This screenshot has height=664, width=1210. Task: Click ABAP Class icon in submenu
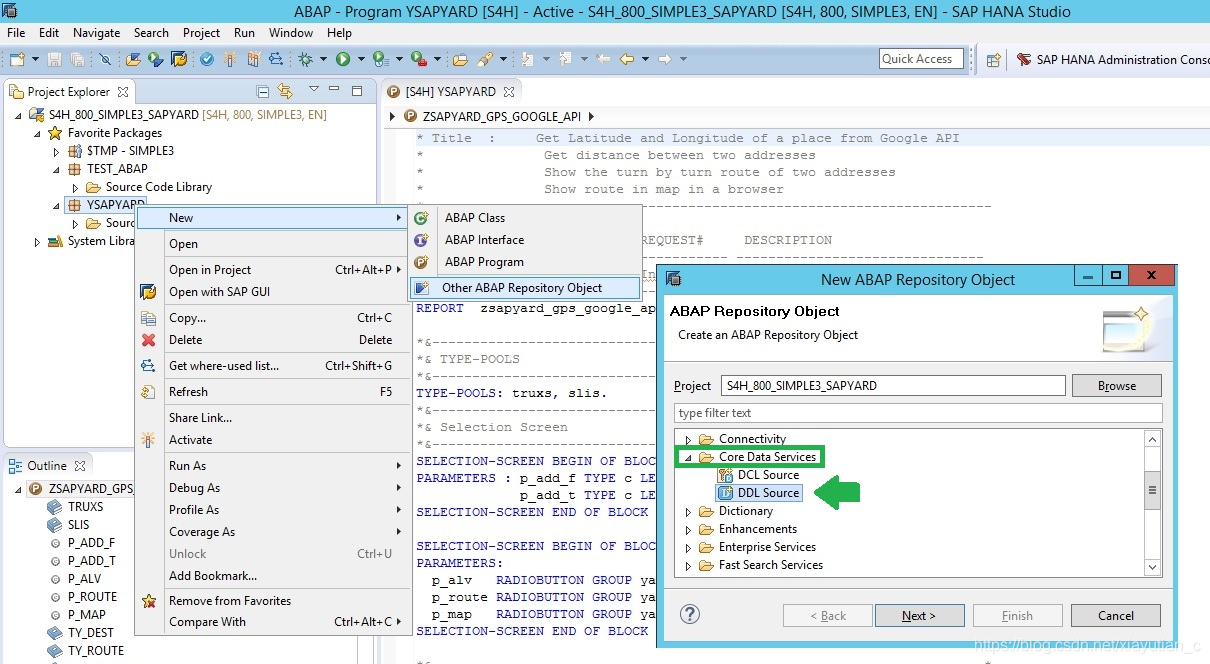click(422, 217)
